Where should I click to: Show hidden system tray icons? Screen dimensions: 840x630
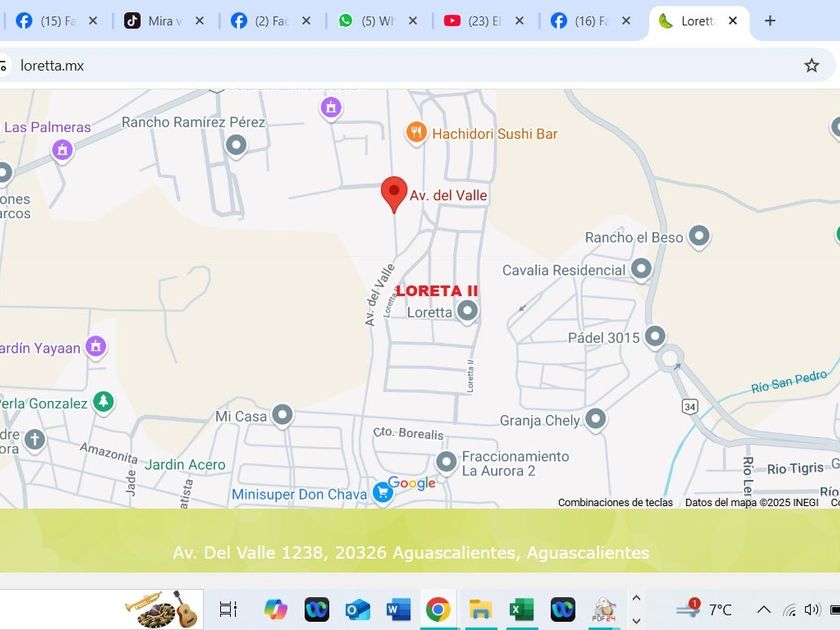coord(764,610)
